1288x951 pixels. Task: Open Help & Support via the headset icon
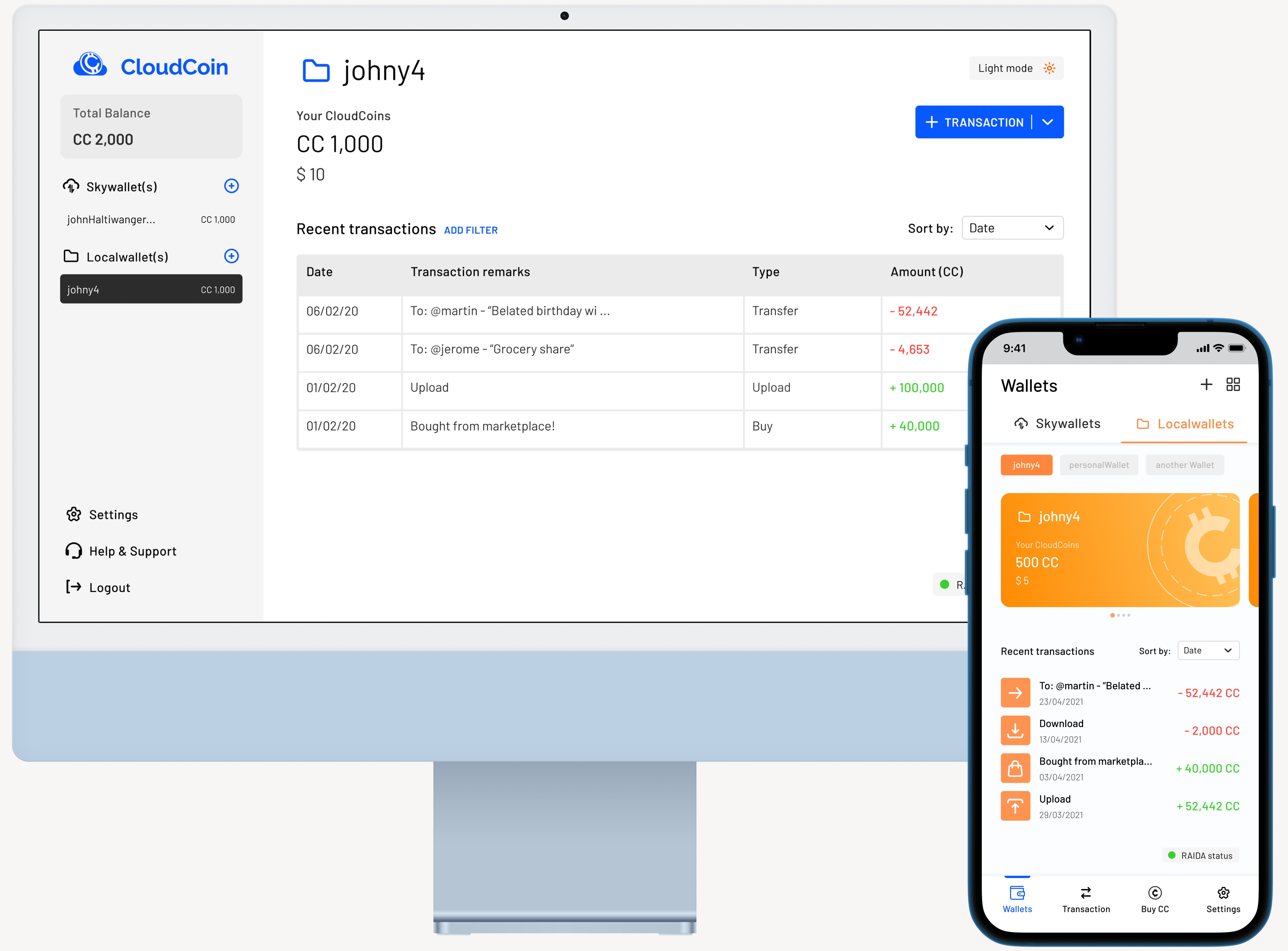(x=74, y=551)
